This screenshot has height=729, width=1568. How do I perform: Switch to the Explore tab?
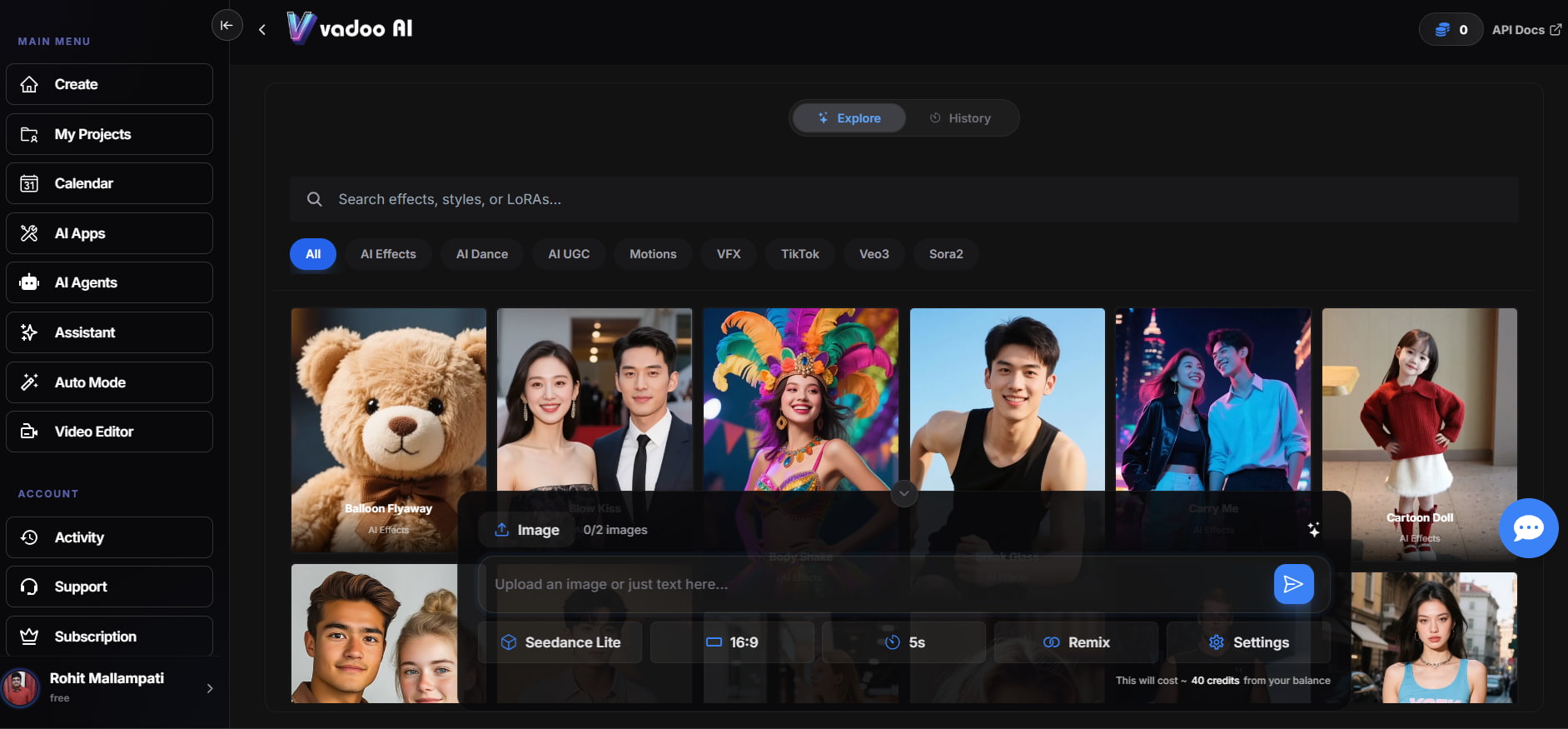tap(849, 118)
